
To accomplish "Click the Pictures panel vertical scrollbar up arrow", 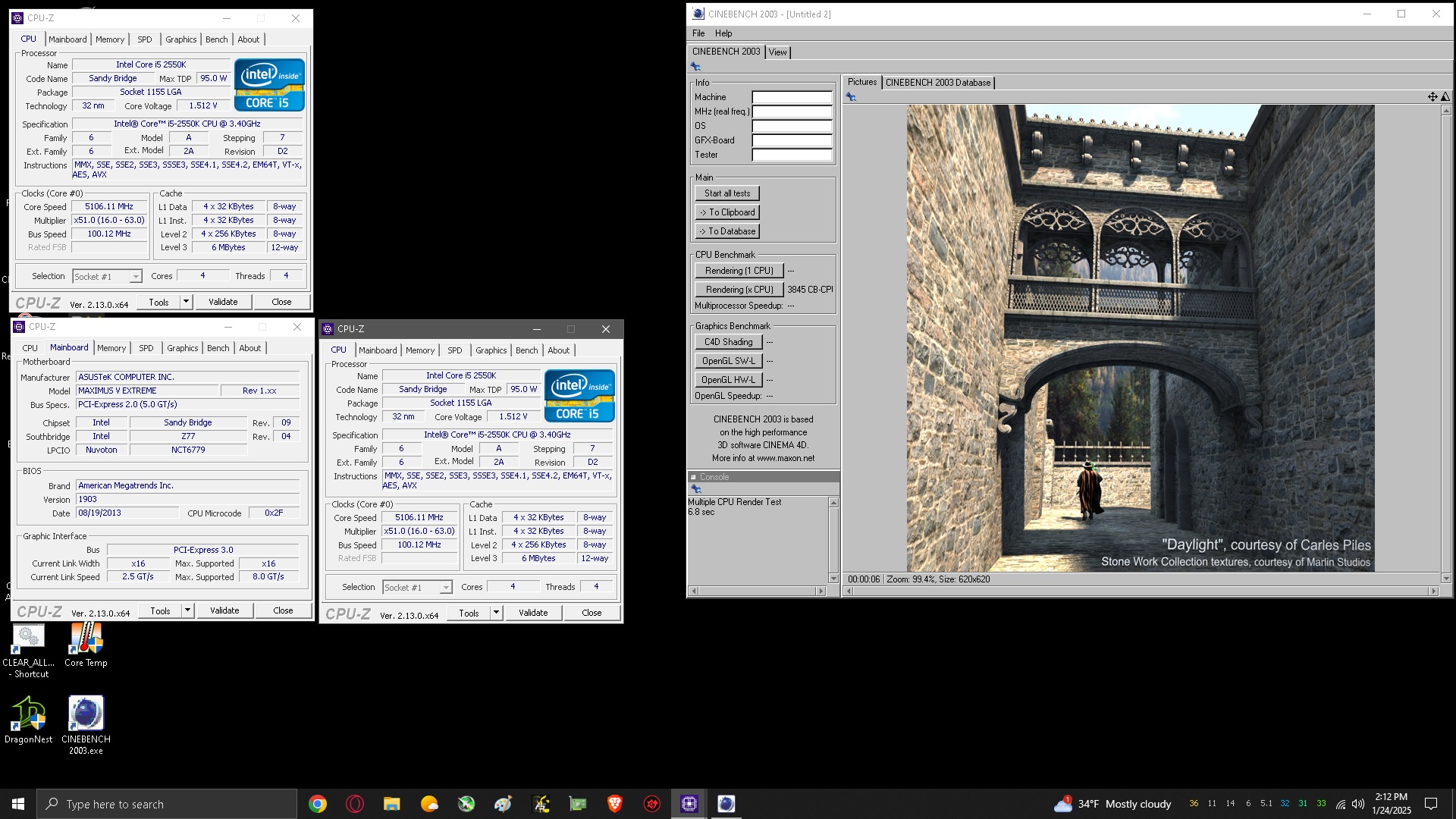I will pyautogui.click(x=1446, y=111).
